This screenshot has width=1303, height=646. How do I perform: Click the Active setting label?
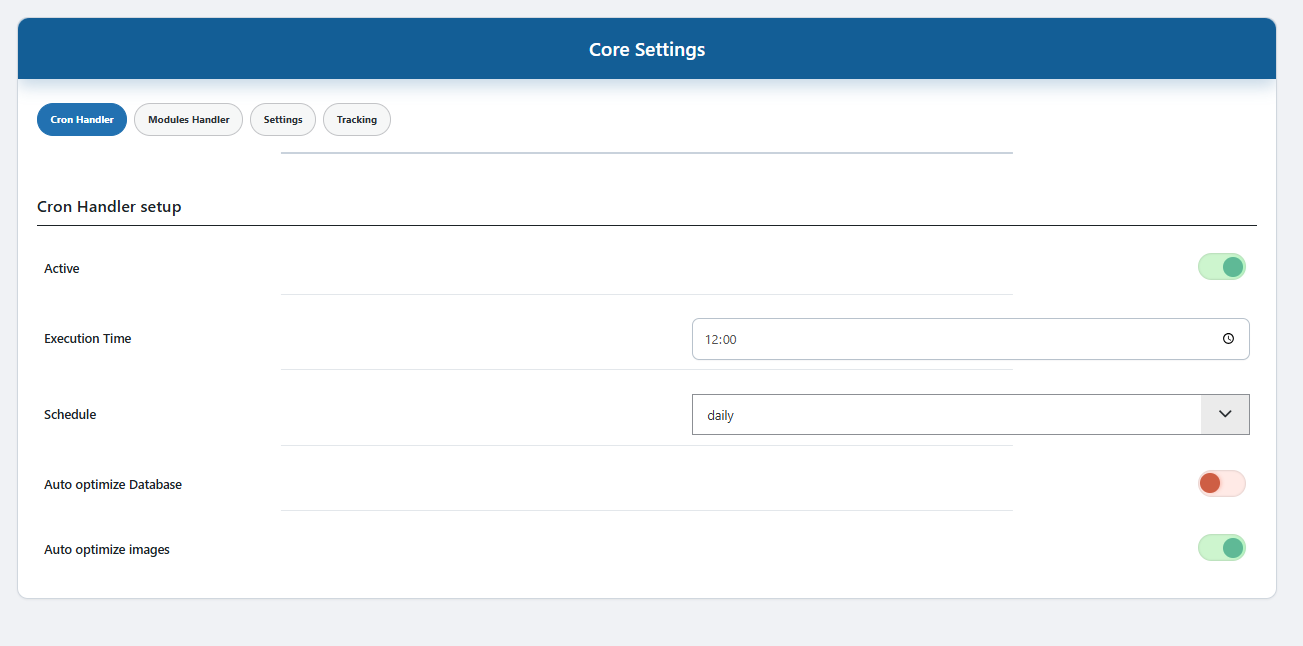(x=62, y=269)
